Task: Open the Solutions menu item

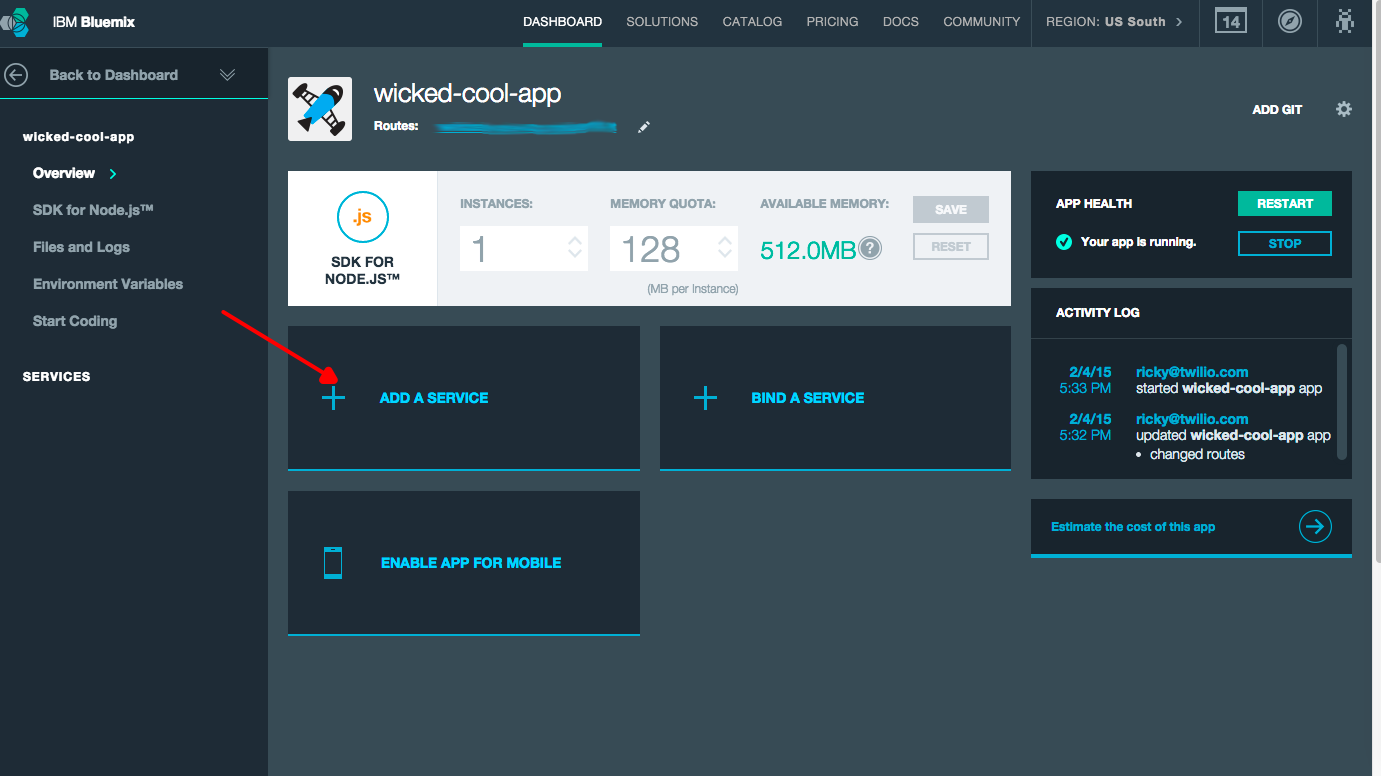Action: (662, 21)
